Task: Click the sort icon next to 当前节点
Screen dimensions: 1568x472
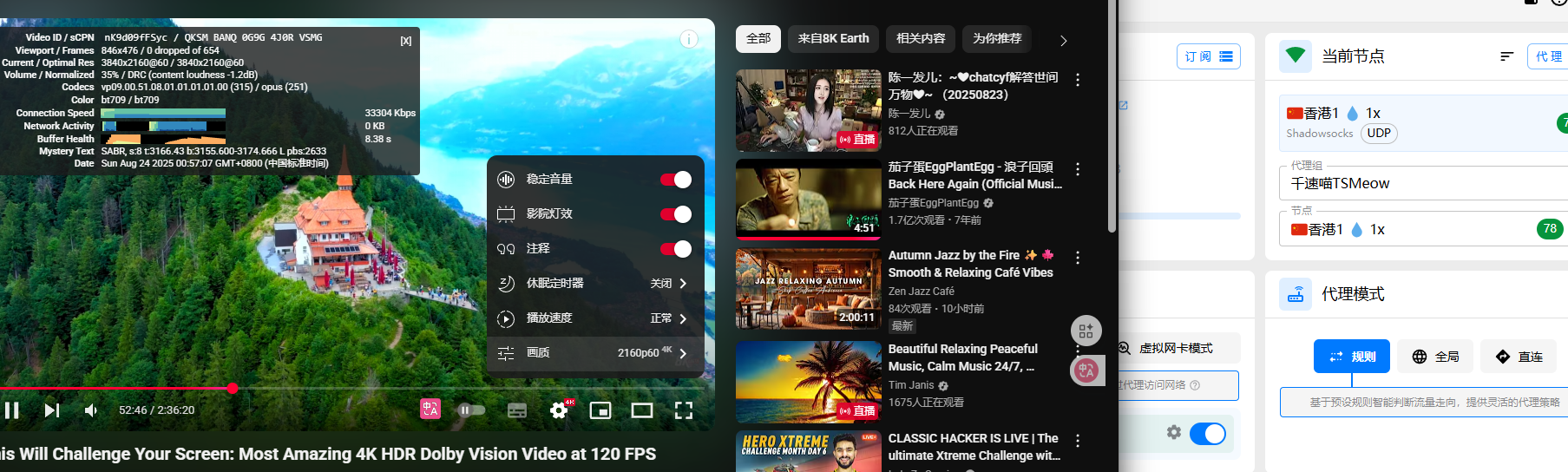Action: click(1507, 56)
